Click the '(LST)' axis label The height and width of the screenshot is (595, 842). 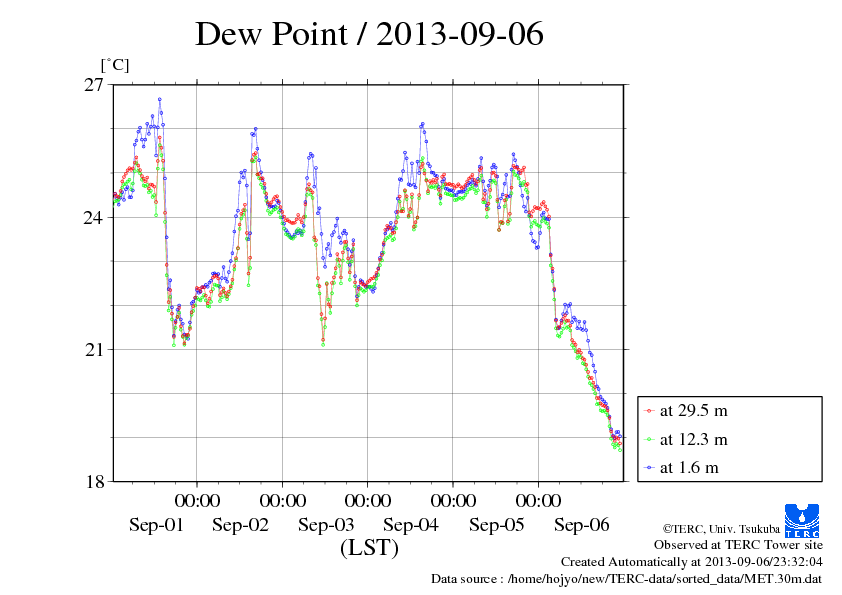(369, 548)
